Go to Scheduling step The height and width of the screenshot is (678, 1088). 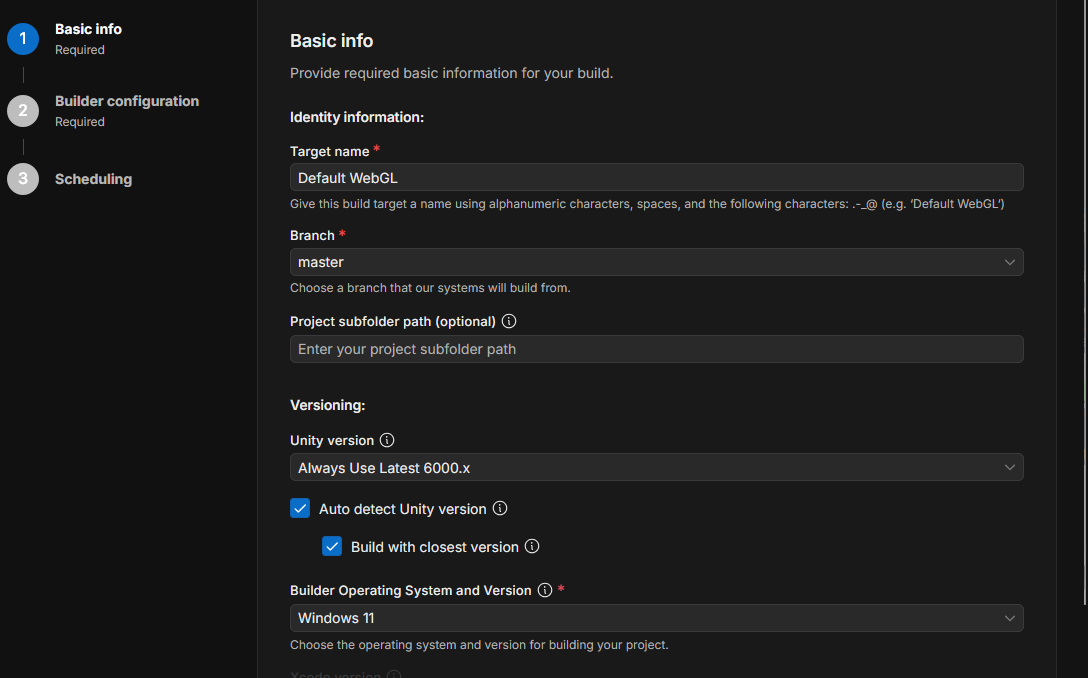93,179
